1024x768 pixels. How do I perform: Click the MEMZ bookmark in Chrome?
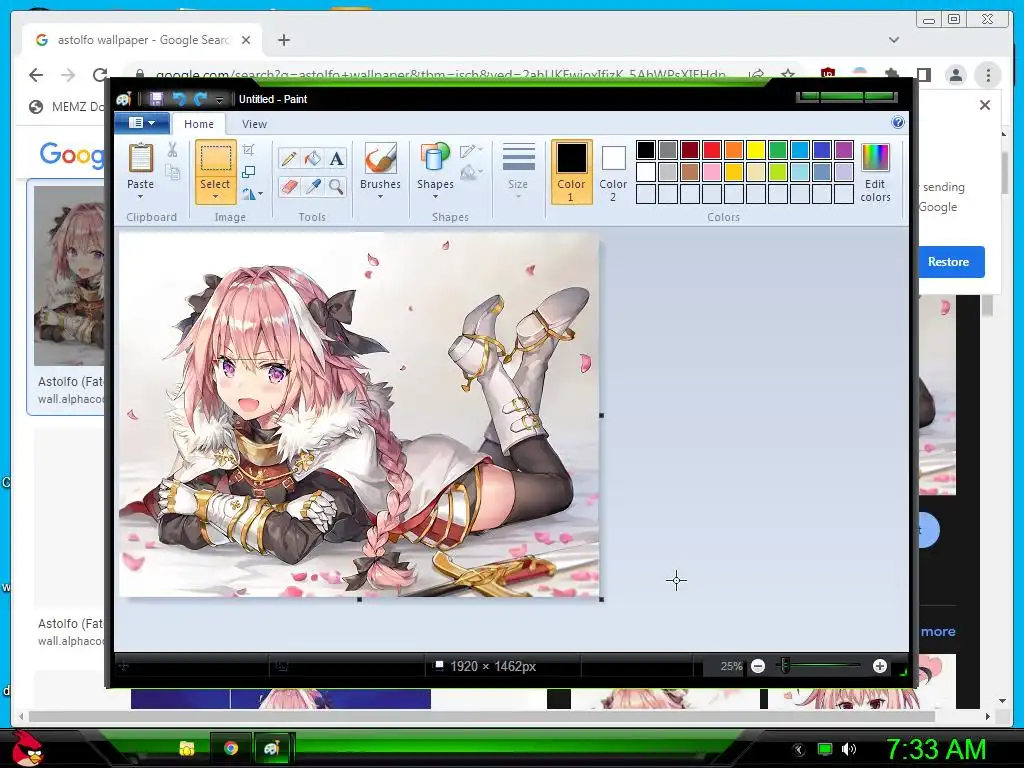coord(67,106)
